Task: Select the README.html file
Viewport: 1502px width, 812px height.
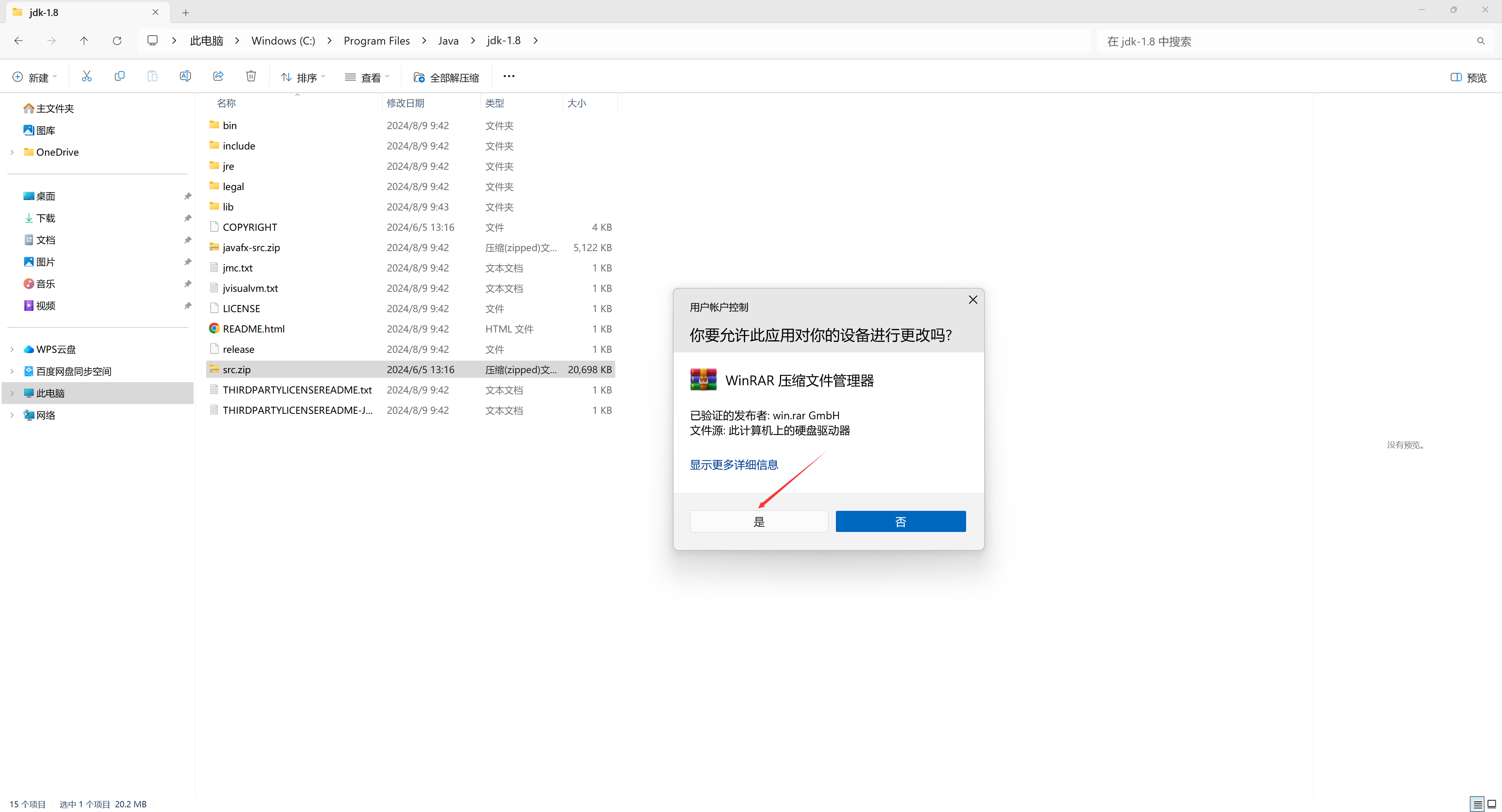Action: (253, 329)
